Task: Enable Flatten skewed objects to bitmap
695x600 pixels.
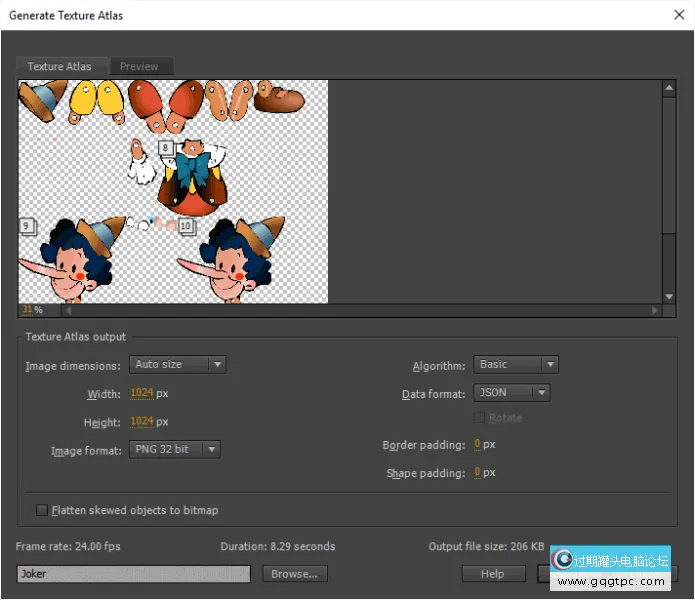Action: [42, 510]
